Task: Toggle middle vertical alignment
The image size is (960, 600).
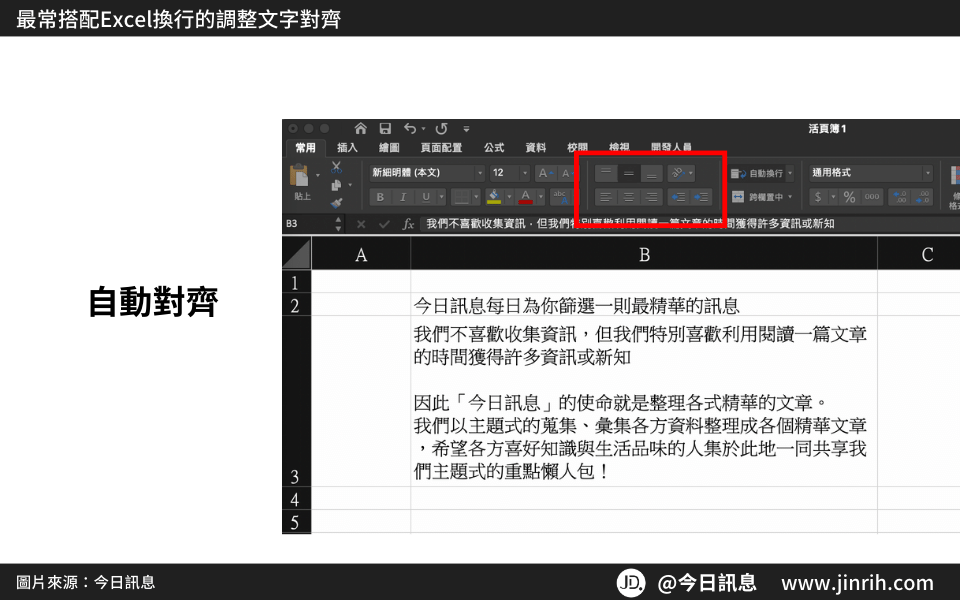Action: tap(629, 173)
